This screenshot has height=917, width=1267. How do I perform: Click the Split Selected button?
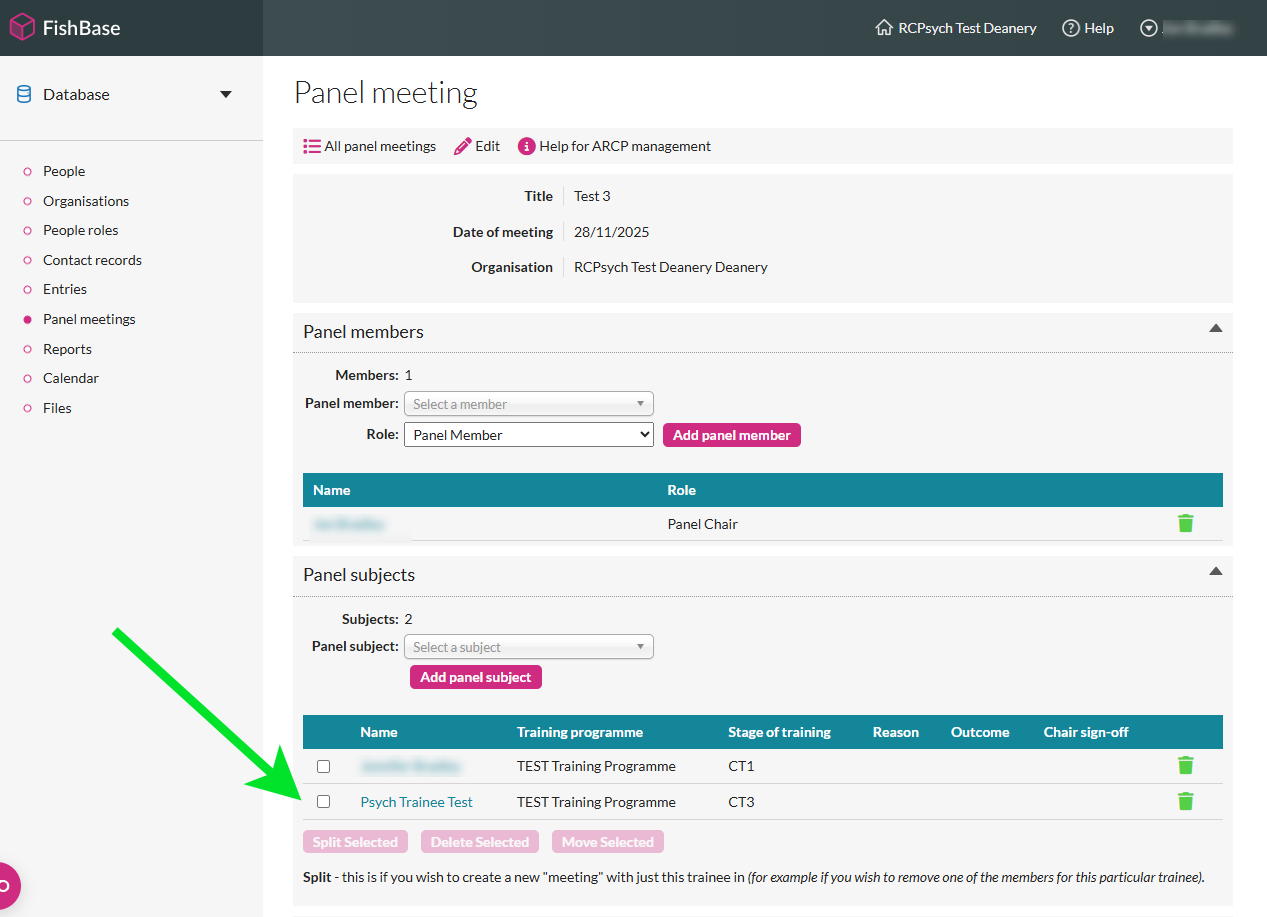click(355, 842)
